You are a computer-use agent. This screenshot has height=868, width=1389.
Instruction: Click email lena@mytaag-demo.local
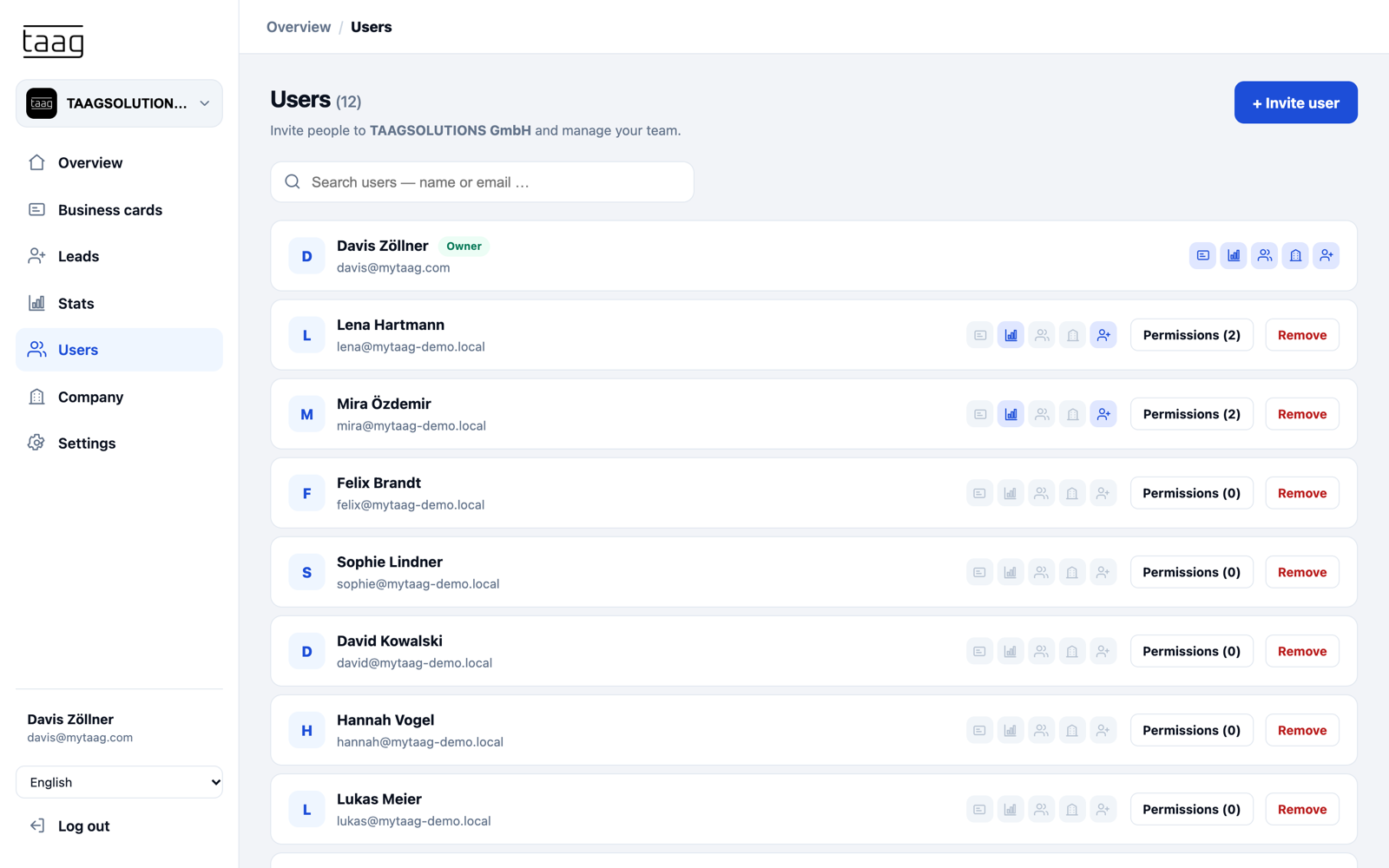pos(411,346)
